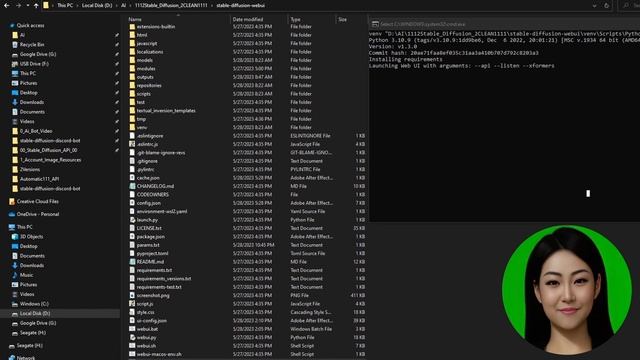The height and width of the screenshot is (360, 640).
Task: Click the search magnifier icon
Action: [626, 6]
